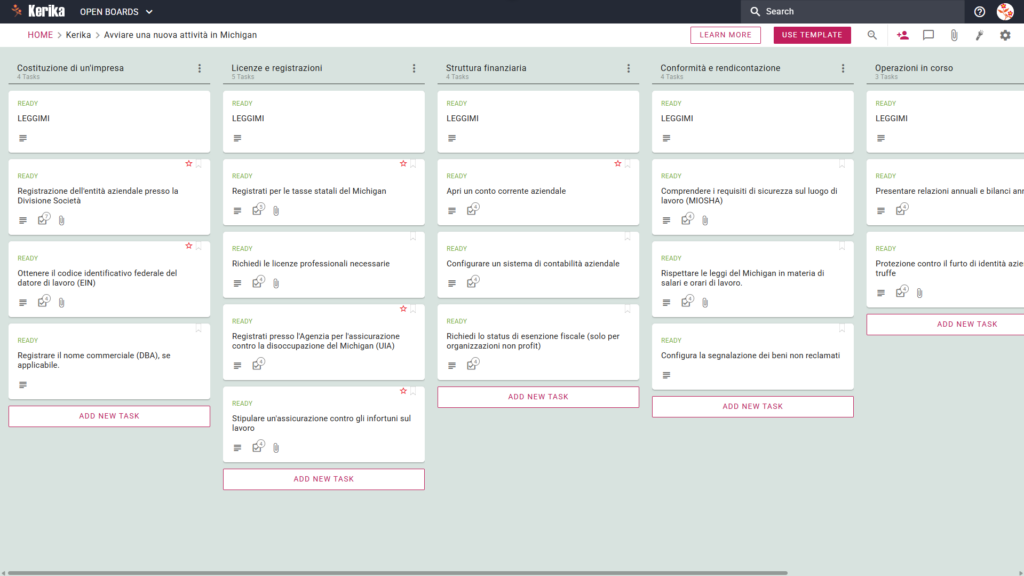The height and width of the screenshot is (576, 1024).
Task: Add new task in Licenze column
Action: point(324,479)
